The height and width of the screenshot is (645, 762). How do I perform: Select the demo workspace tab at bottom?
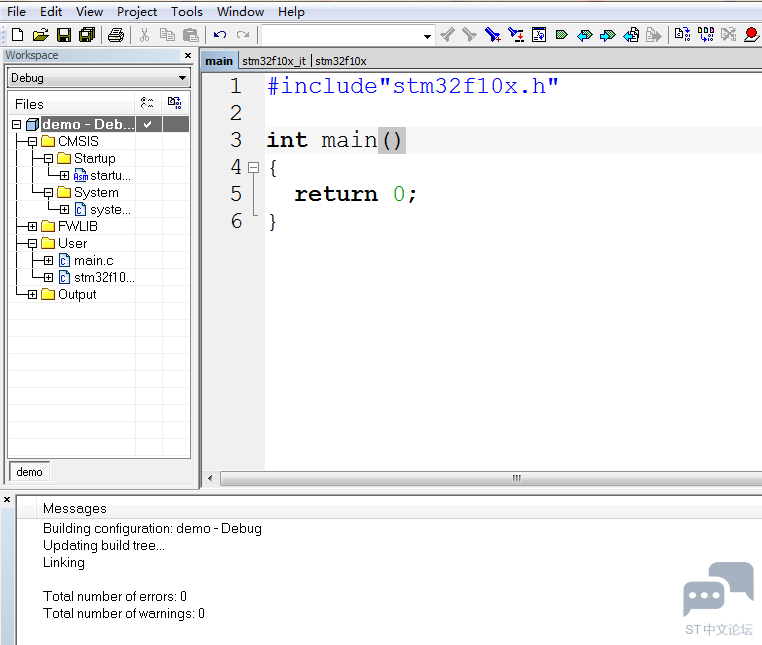pos(30,472)
